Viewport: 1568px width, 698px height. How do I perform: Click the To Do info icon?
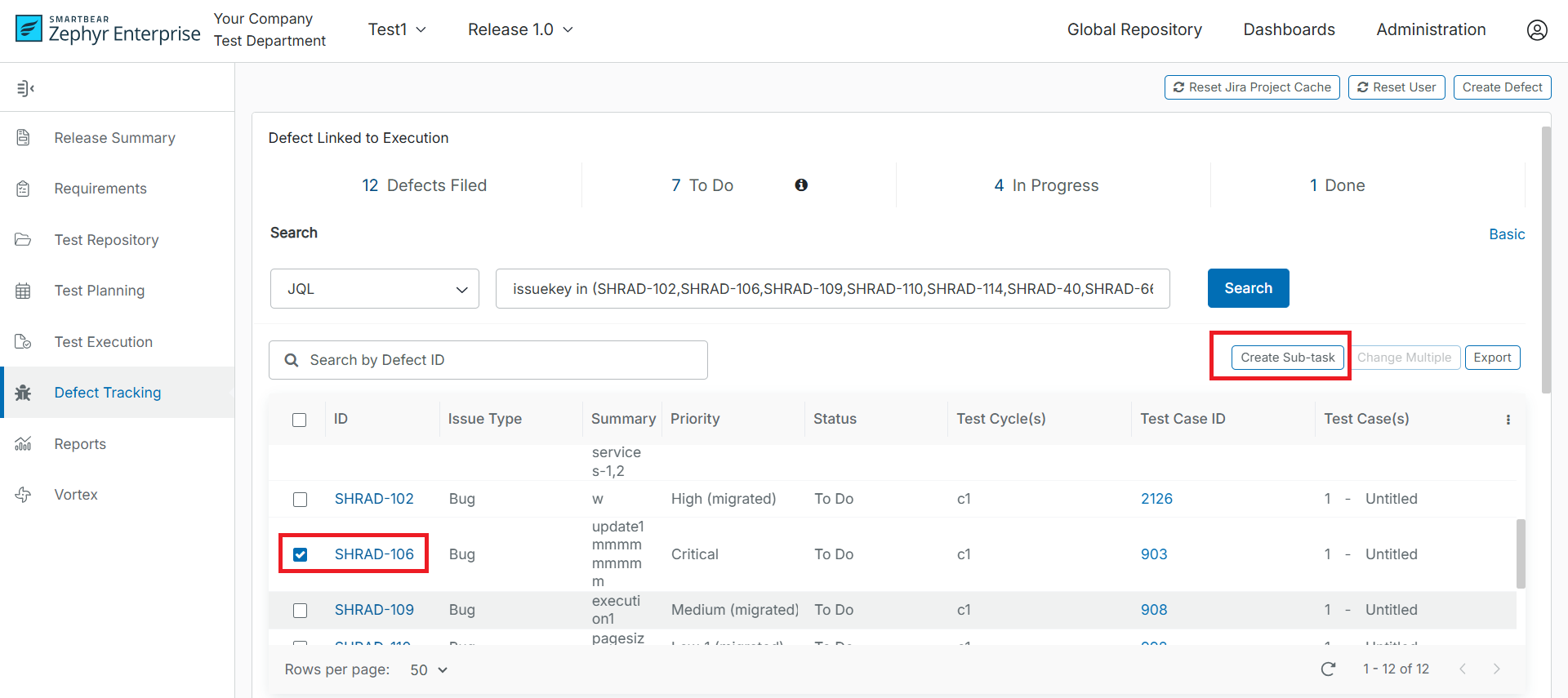click(x=801, y=185)
